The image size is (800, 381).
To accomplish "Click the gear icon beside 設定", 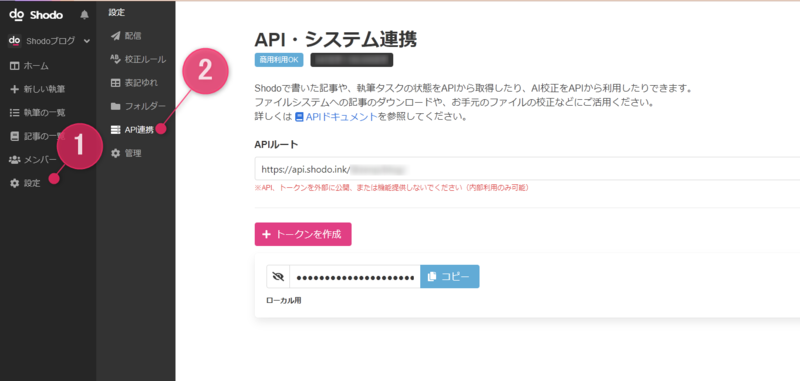I will point(14,183).
